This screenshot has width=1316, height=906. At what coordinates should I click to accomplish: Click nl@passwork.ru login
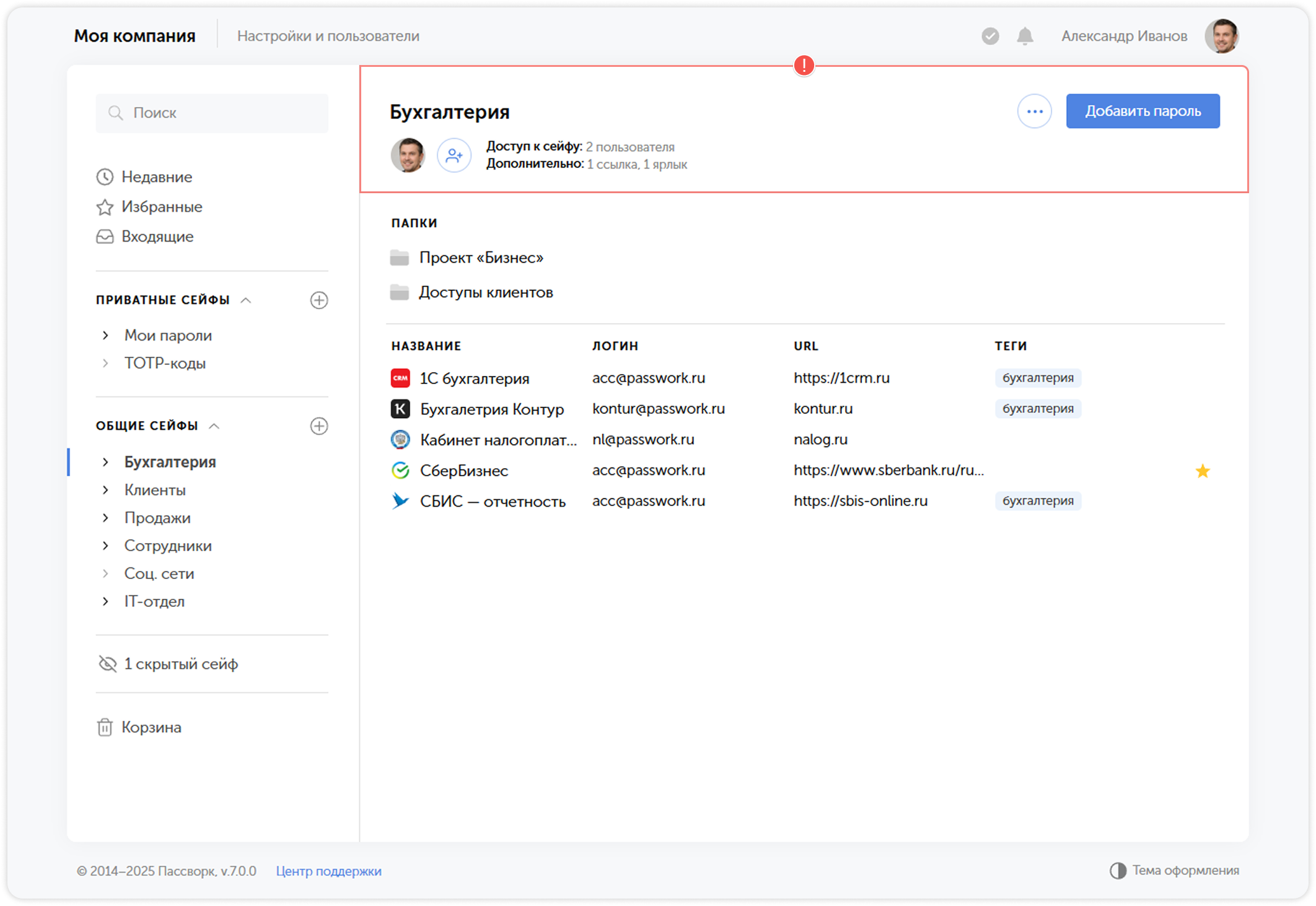click(x=643, y=440)
